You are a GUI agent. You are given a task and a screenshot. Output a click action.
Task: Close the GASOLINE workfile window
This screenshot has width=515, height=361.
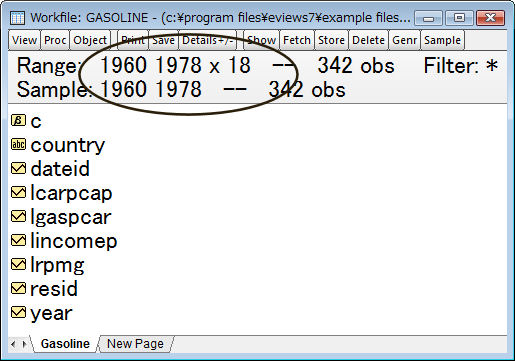click(490, 18)
